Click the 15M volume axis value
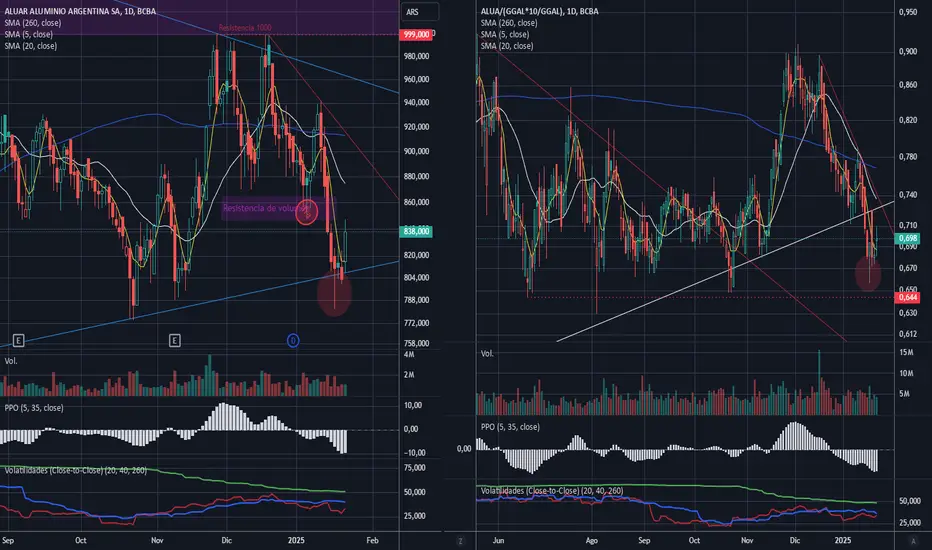The height and width of the screenshot is (550, 932). (906, 353)
